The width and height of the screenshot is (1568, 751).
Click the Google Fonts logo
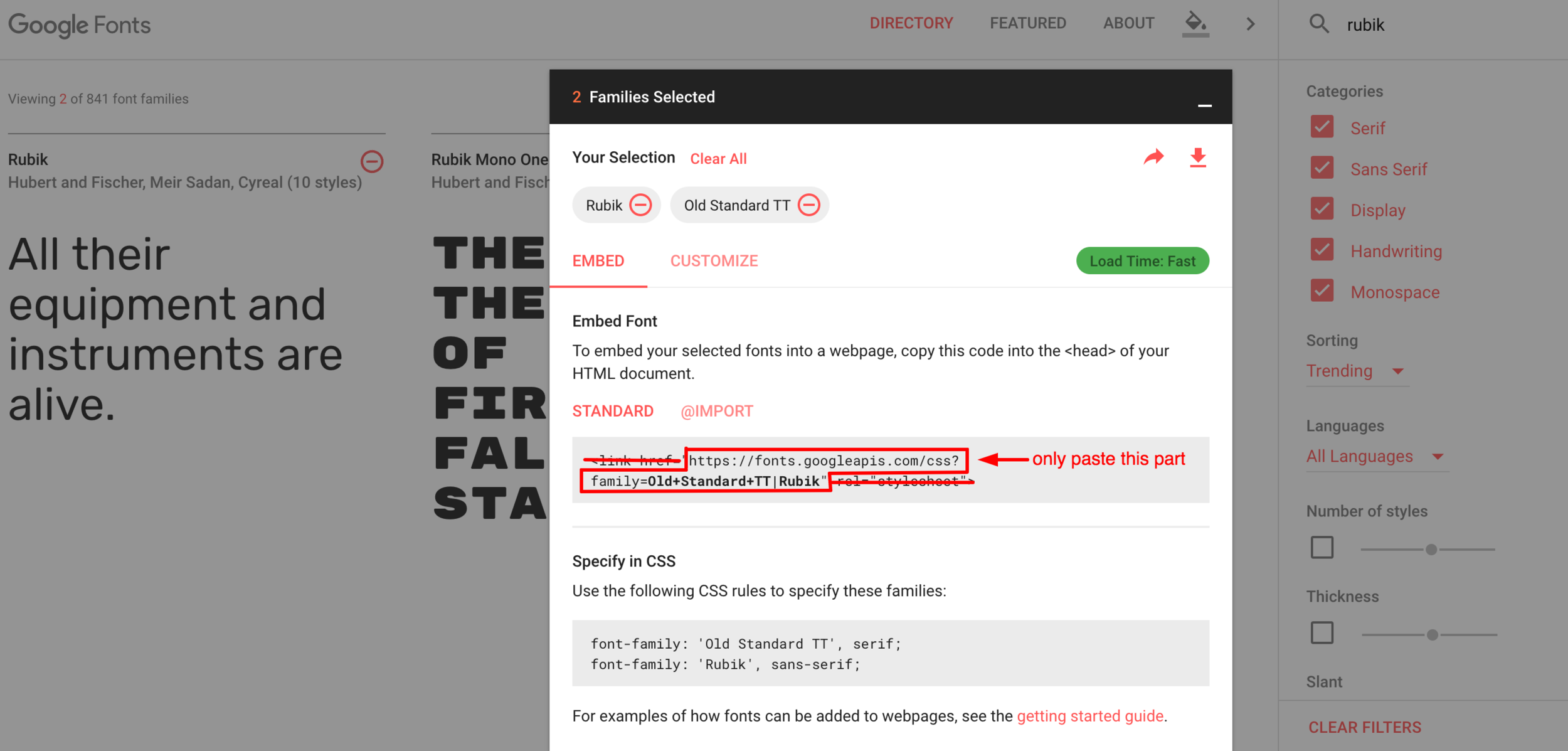[x=79, y=24]
